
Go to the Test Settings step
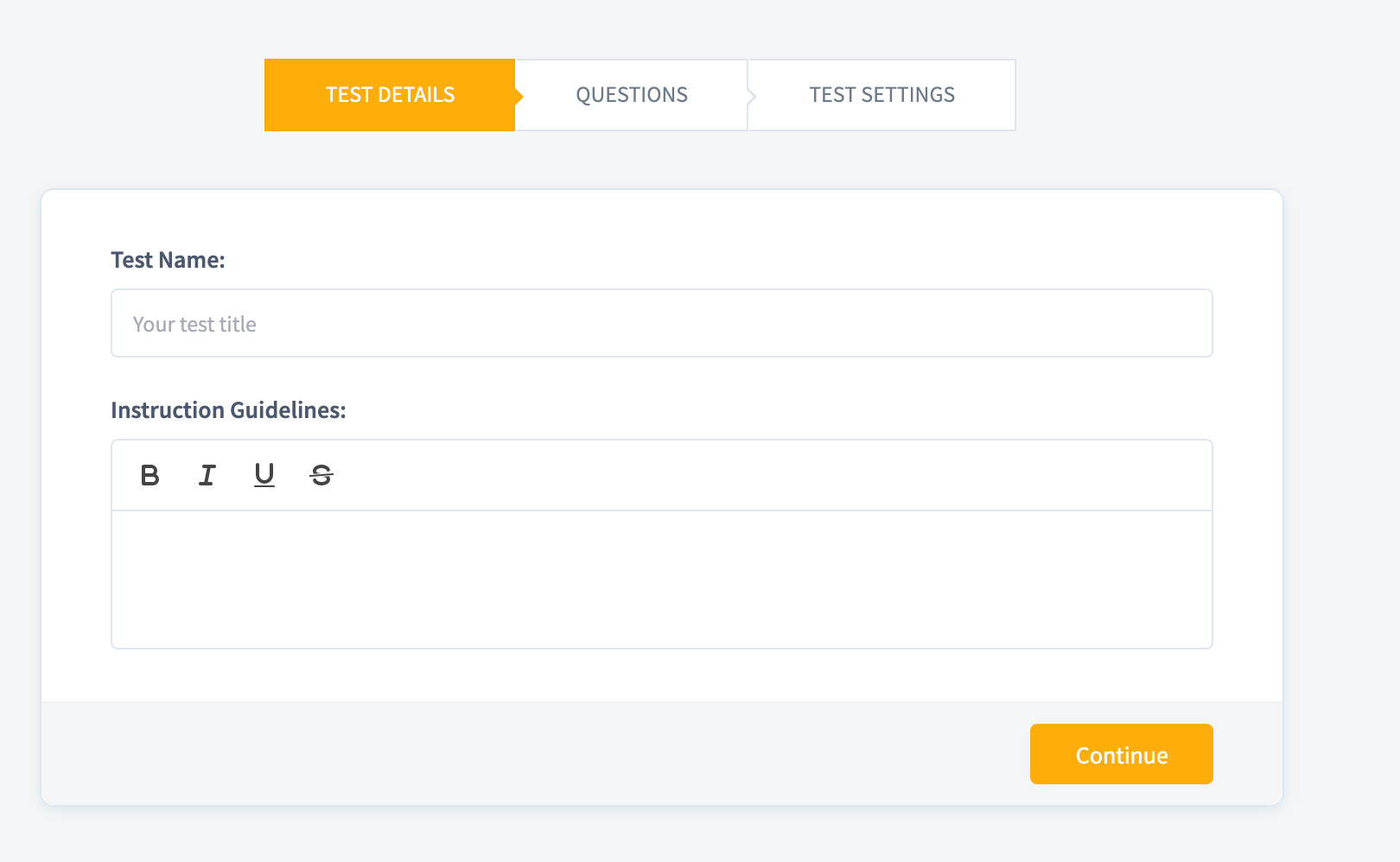click(881, 95)
